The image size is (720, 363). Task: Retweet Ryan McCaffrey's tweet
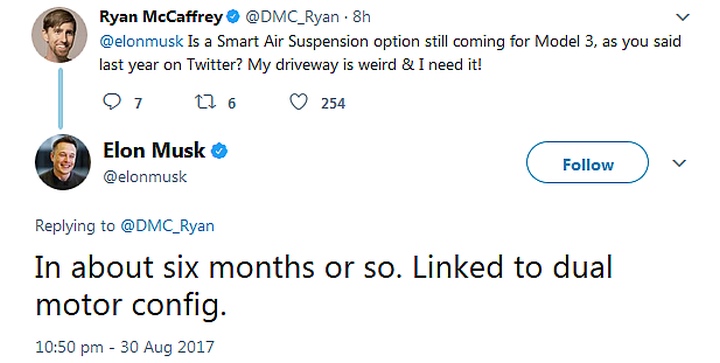coord(205,102)
